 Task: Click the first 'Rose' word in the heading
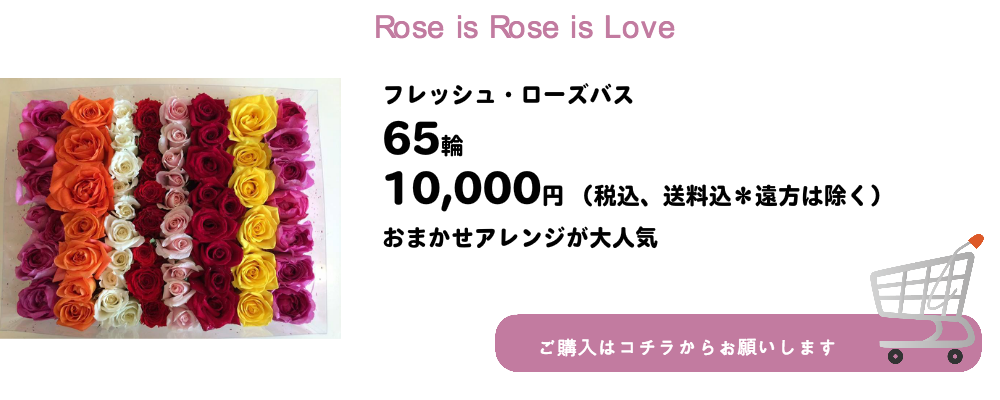click(405, 28)
